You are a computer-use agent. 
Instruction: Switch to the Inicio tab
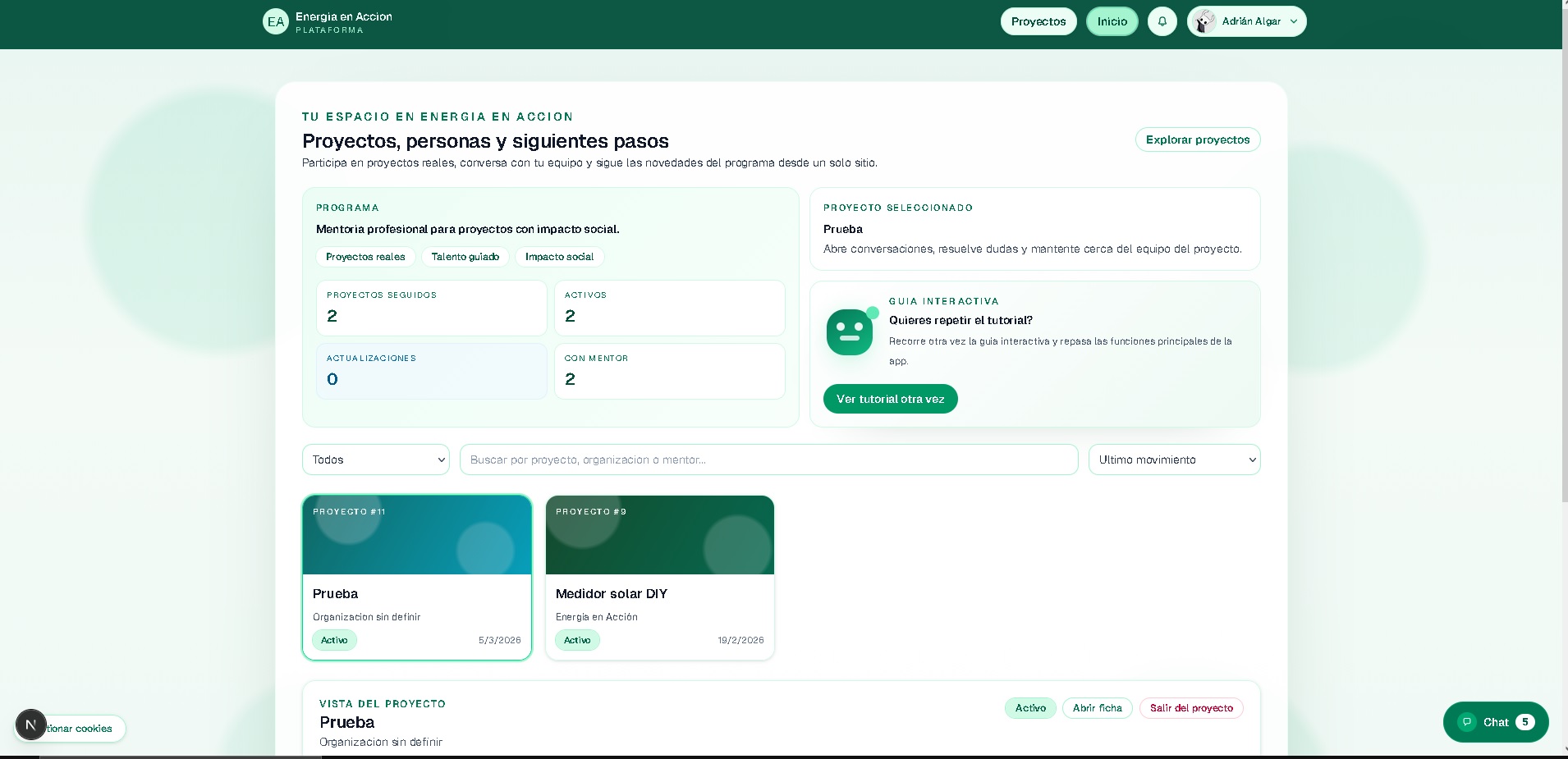(1112, 21)
